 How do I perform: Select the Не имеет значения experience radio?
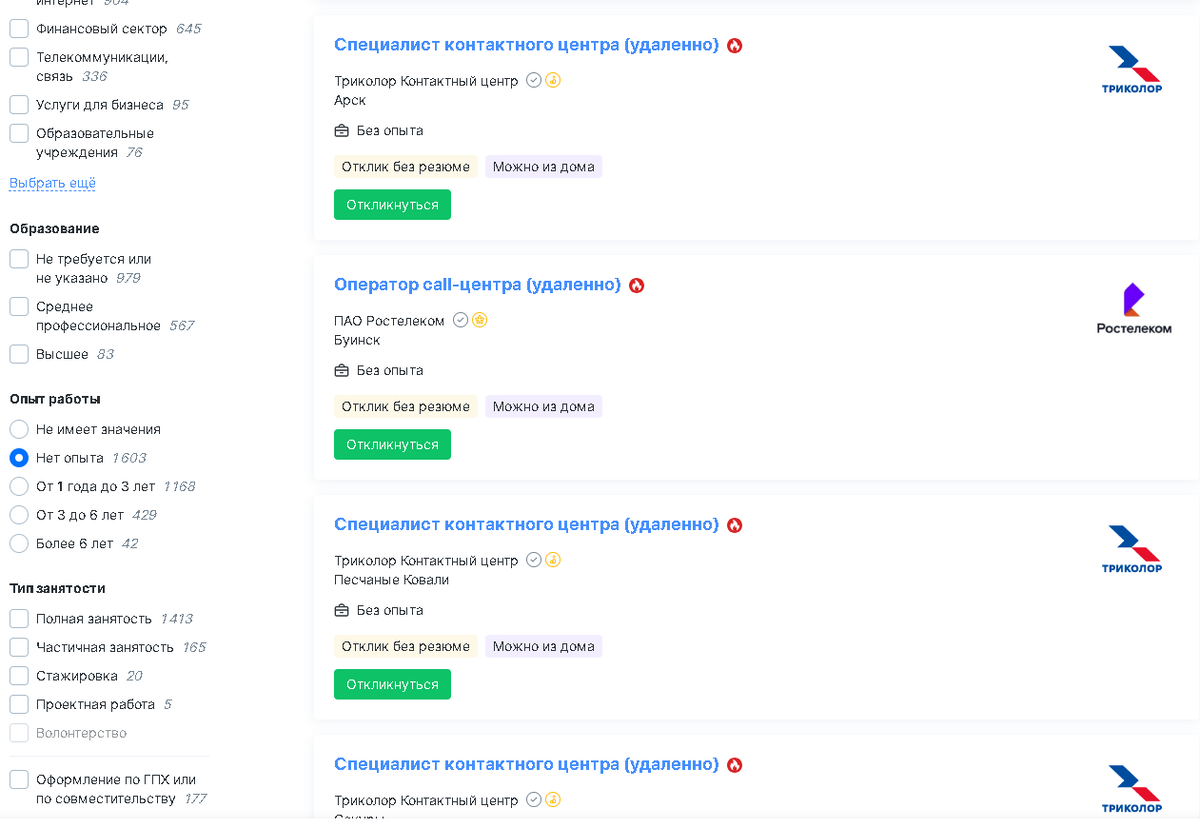(x=19, y=430)
